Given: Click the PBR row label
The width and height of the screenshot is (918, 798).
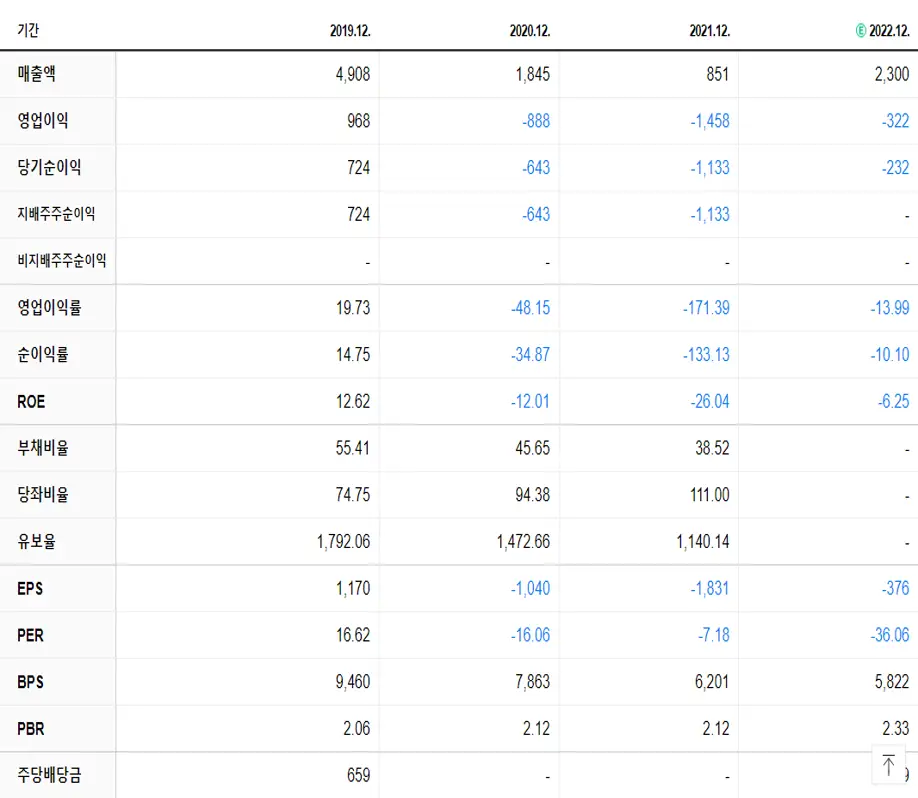Looking at the screenshot, I should coord(30,729).
